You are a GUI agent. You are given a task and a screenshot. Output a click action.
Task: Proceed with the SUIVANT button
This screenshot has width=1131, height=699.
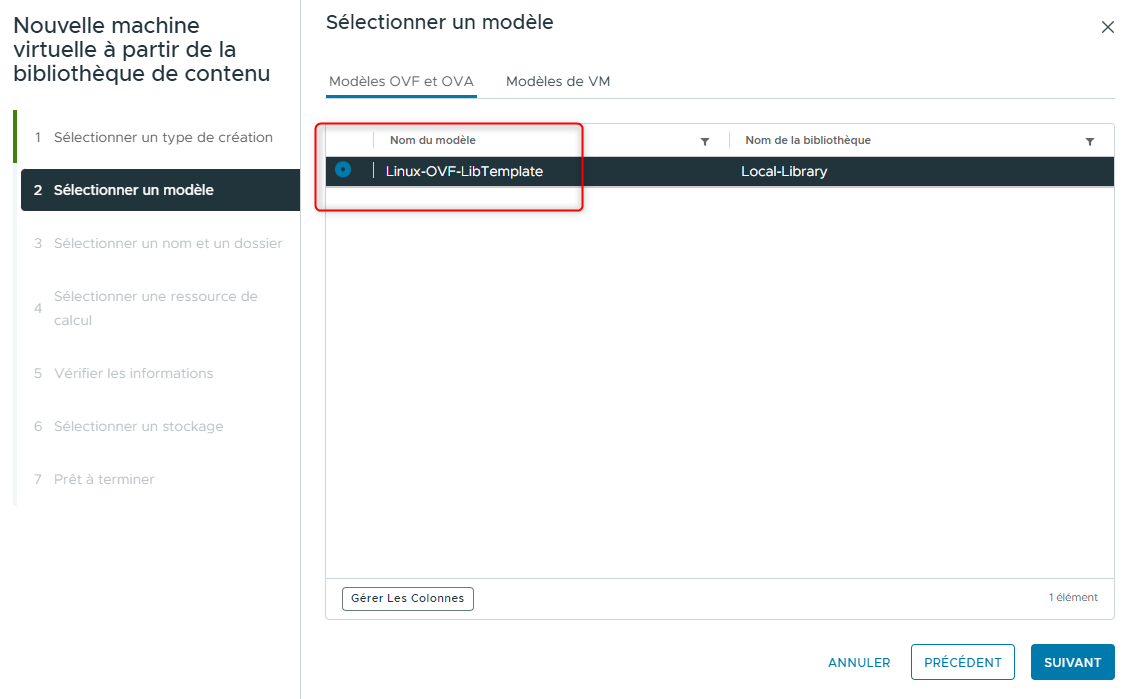click(1072, 662)
